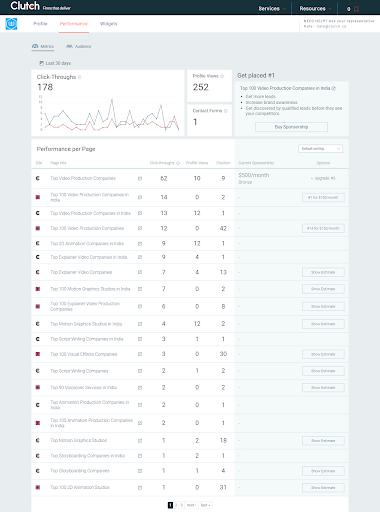Click the click-throughs line chart

pos(110,114)
